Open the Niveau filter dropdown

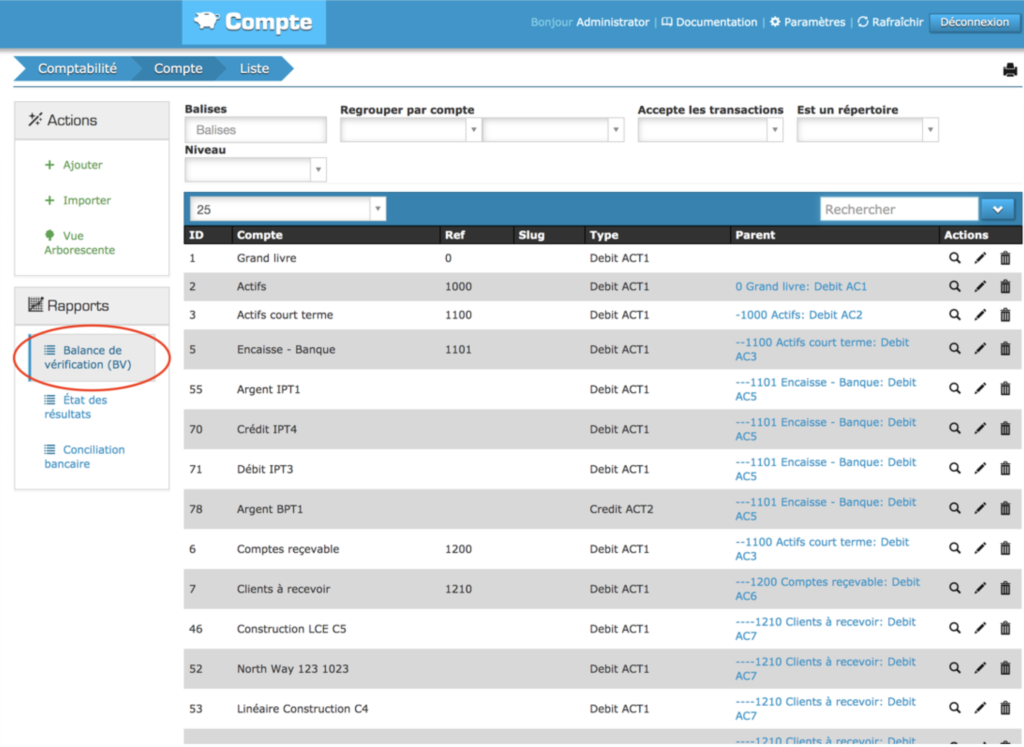click(x=256, y=170)
